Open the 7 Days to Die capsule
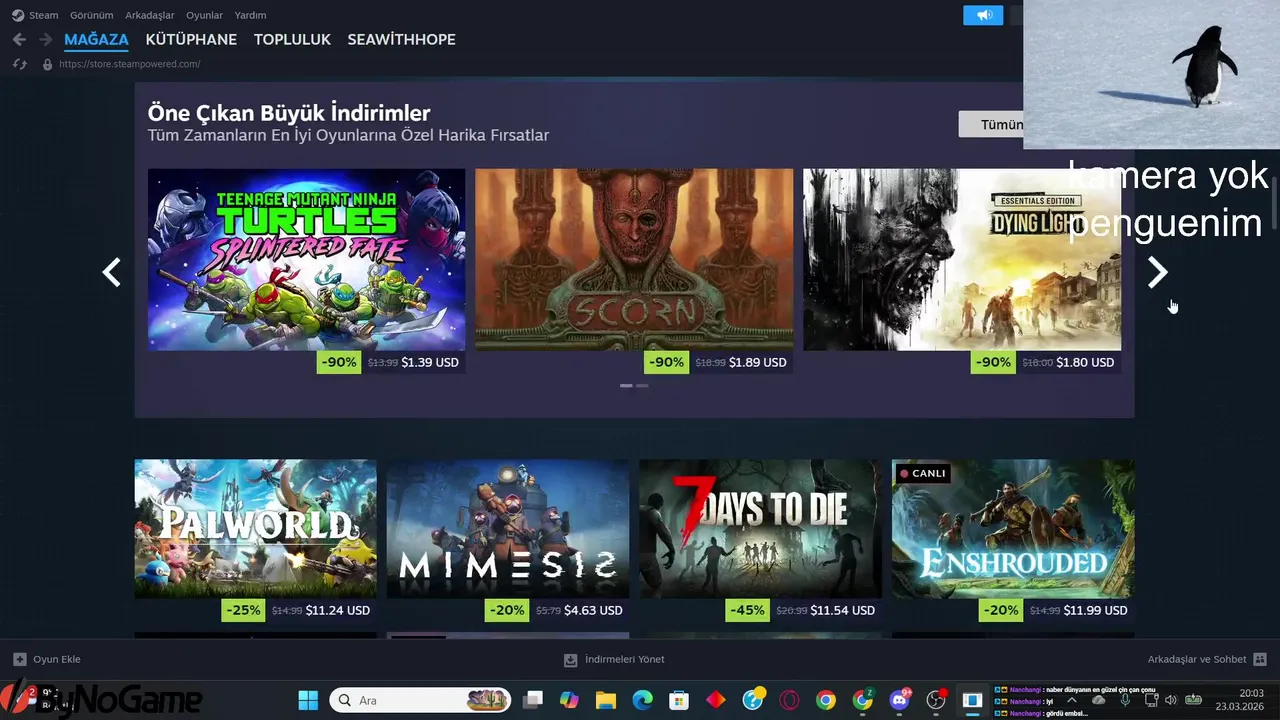This screenshot has height=720, width=1280. (761, 529)
